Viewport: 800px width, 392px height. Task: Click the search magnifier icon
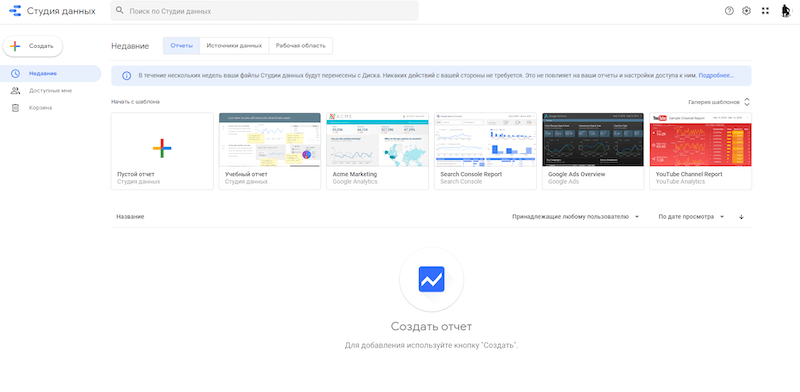pyautogui.click(x=119, y=10)
